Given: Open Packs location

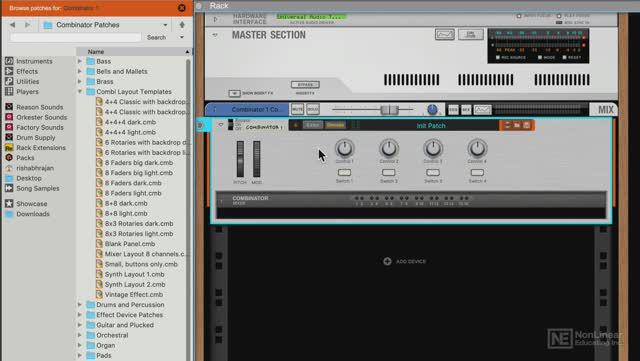Looking at the screenshot, I should click(25, 158).
